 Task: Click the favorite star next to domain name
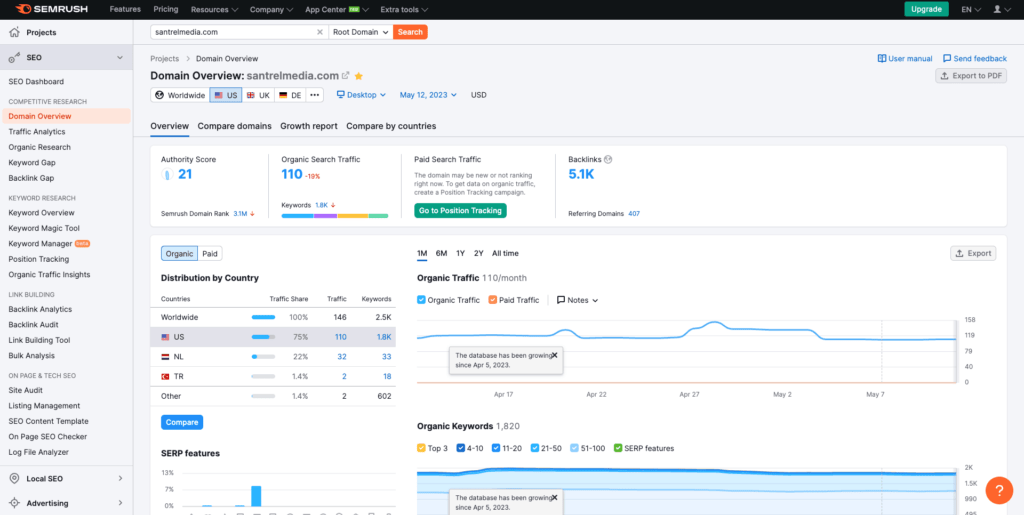point(359,76)
